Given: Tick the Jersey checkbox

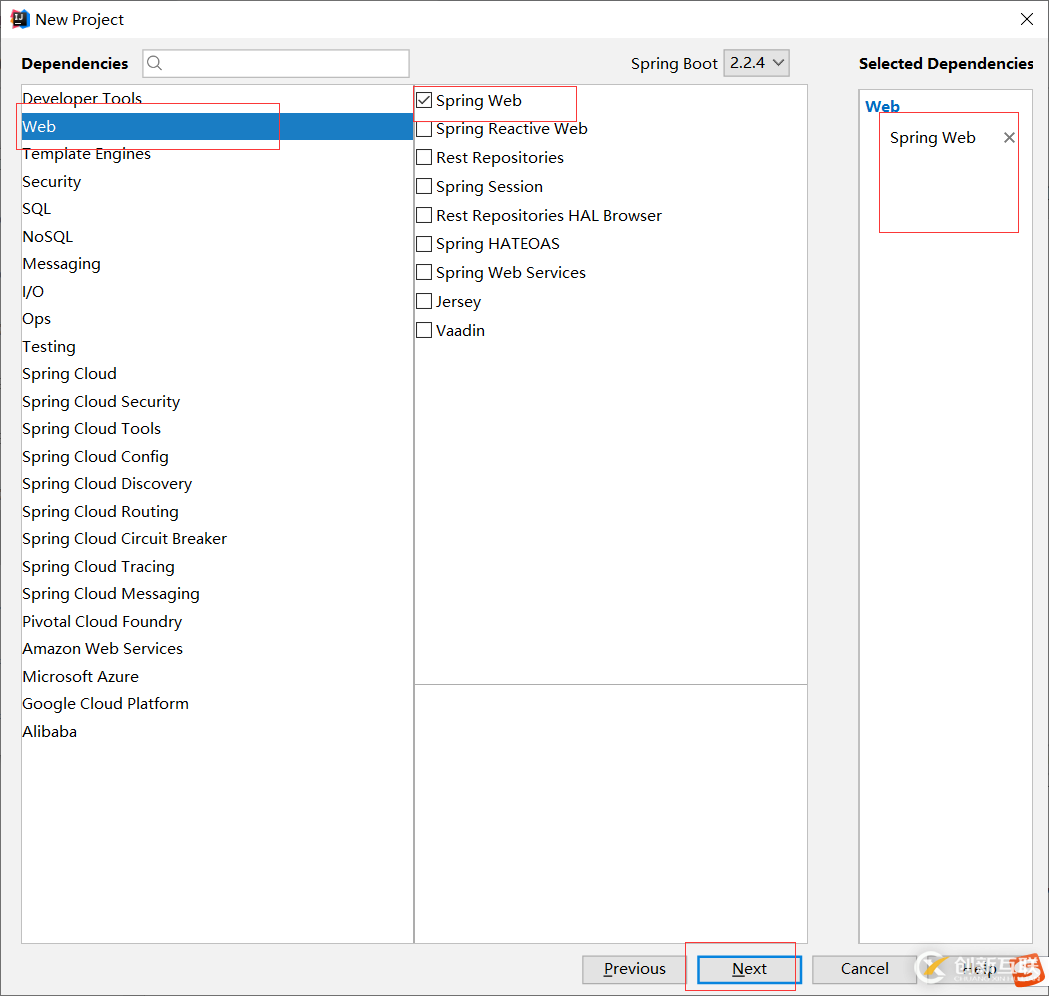Looking at the screenshot, I should click(x=424, y=301).
